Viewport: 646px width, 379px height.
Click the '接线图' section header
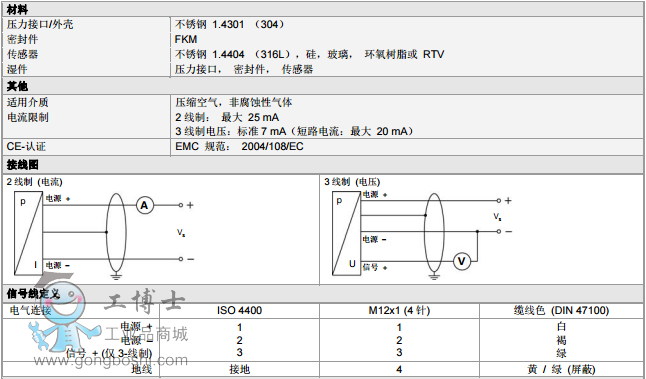tap(23, 165)
